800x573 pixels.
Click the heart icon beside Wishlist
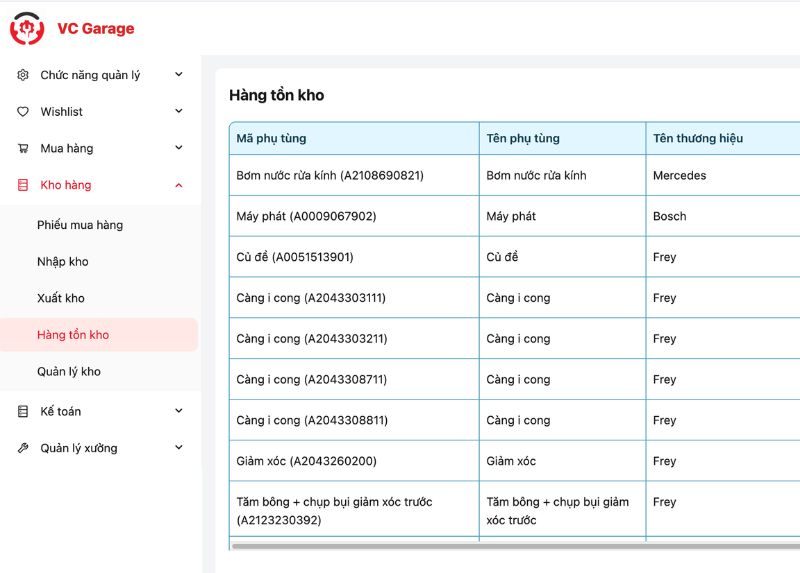tap(23, 112)
